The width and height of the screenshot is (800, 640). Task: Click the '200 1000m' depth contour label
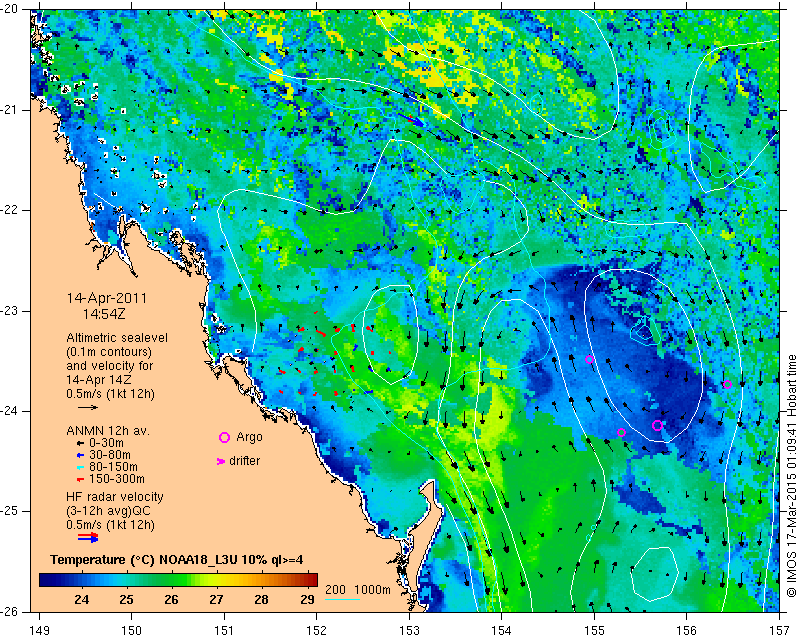click(x=358, y=590)
